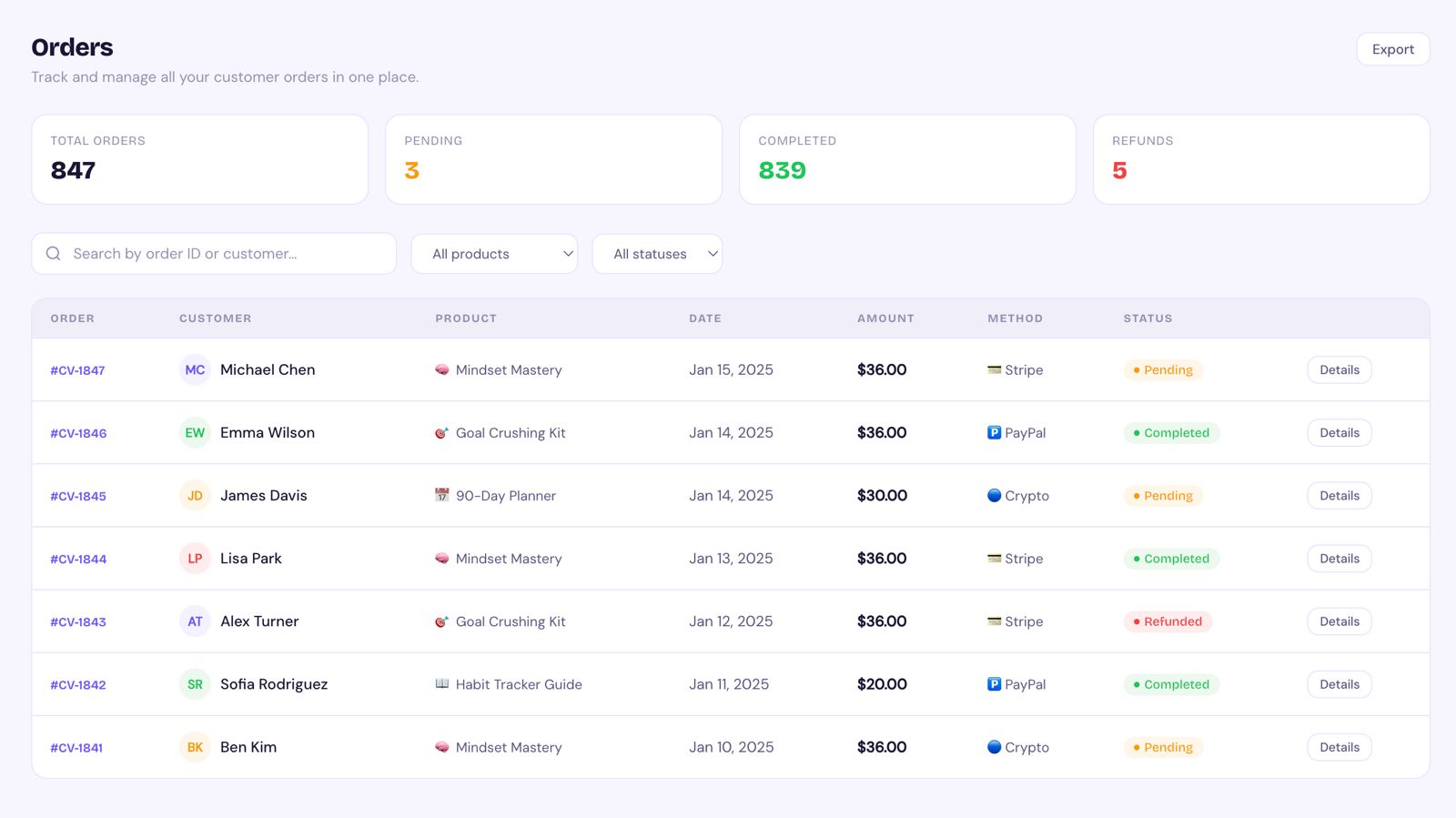Viewport: 1456px width, 818px height.
Task: Click book icon beside Habit Tracker Guide
Action: (x=442, y=684)
